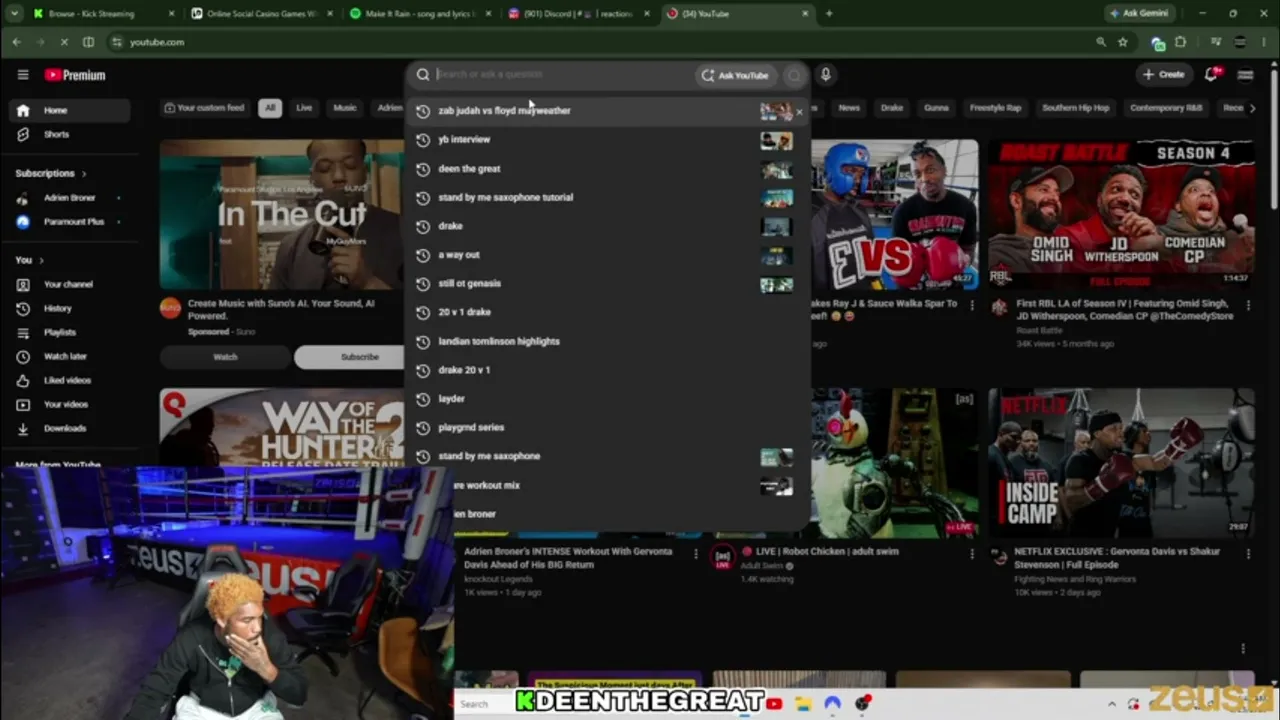Click the YouTube Premium logo
The image size is (1280, 720).
pyautogui.click(x=75, y=75)
